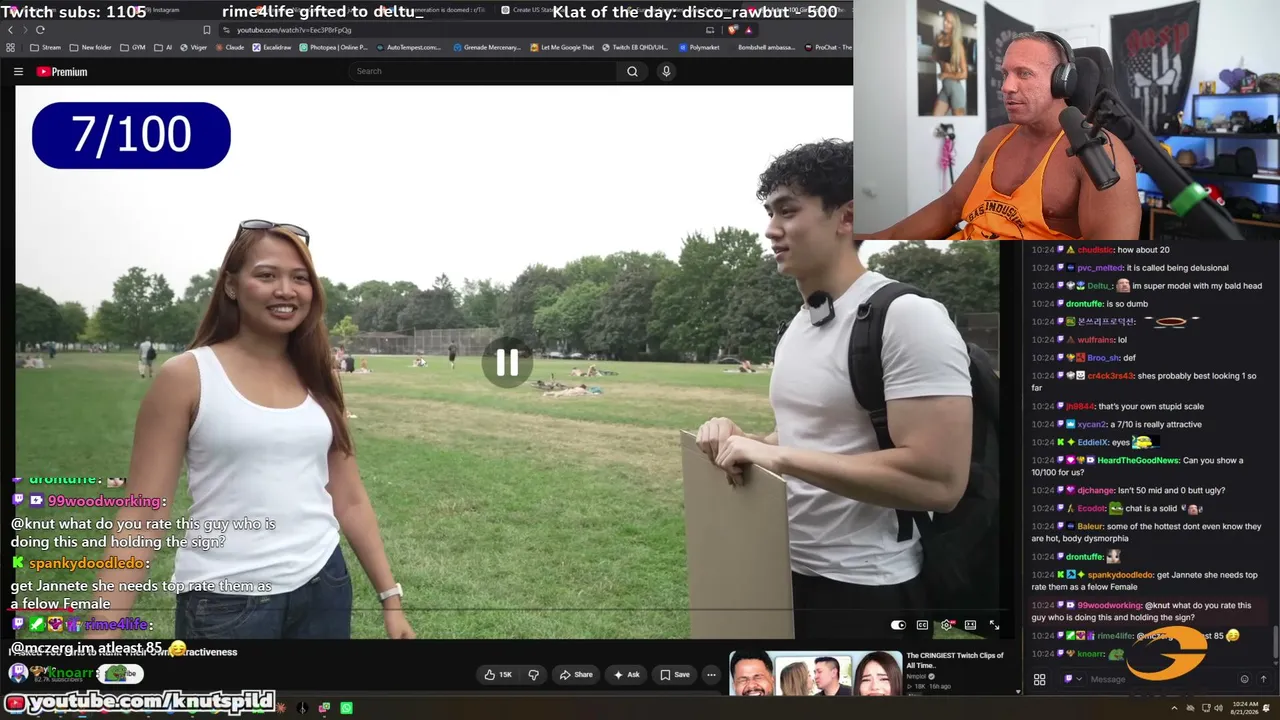
Task: Open the Excalidraw bookmark
Action: tap(272, 47)
